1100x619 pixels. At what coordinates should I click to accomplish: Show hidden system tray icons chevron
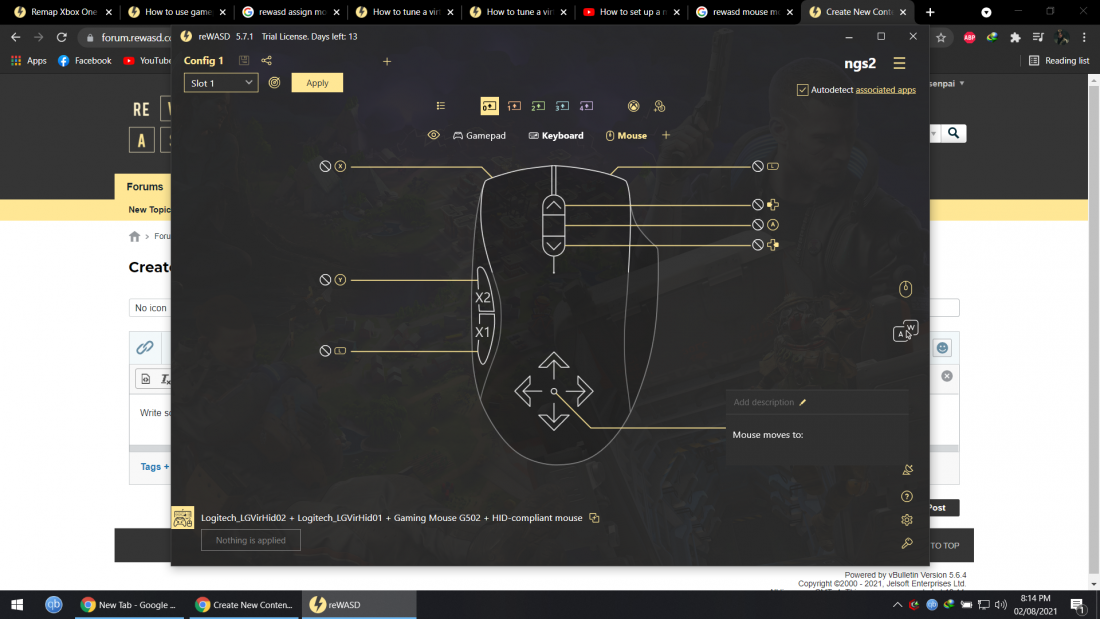[897, 605]
